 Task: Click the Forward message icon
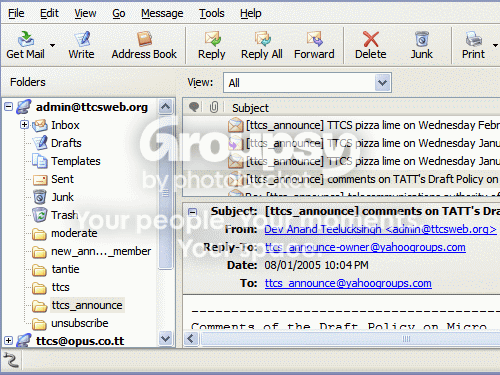[314, 39]
